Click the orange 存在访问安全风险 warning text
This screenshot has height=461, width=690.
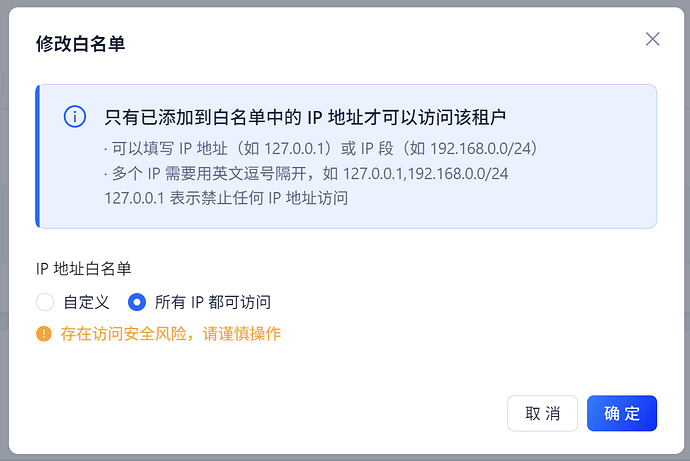tap(170, 334)
